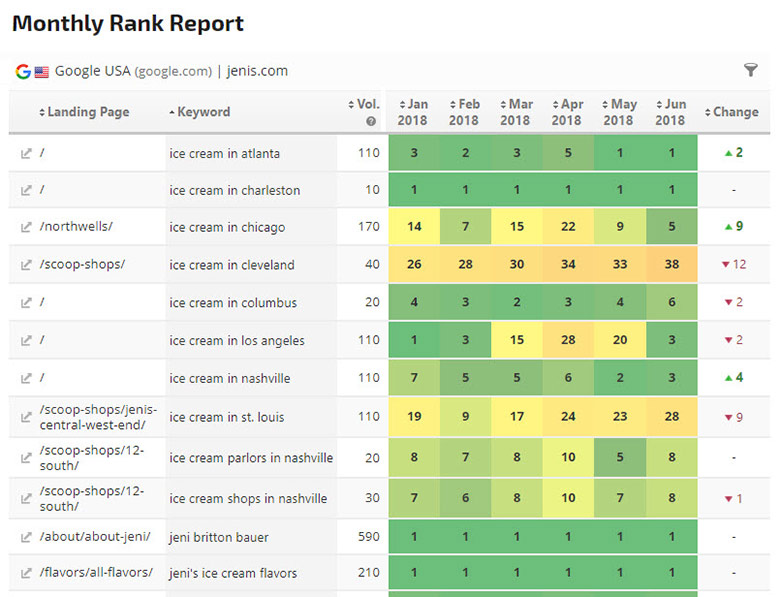Sort table by Keyword column

pyautogui.click(x=200, y=112)
